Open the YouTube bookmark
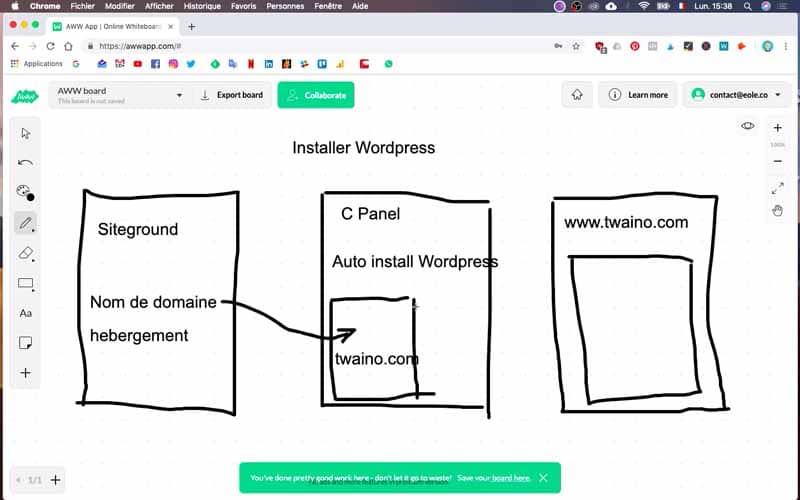 click(x=137, y=64)
